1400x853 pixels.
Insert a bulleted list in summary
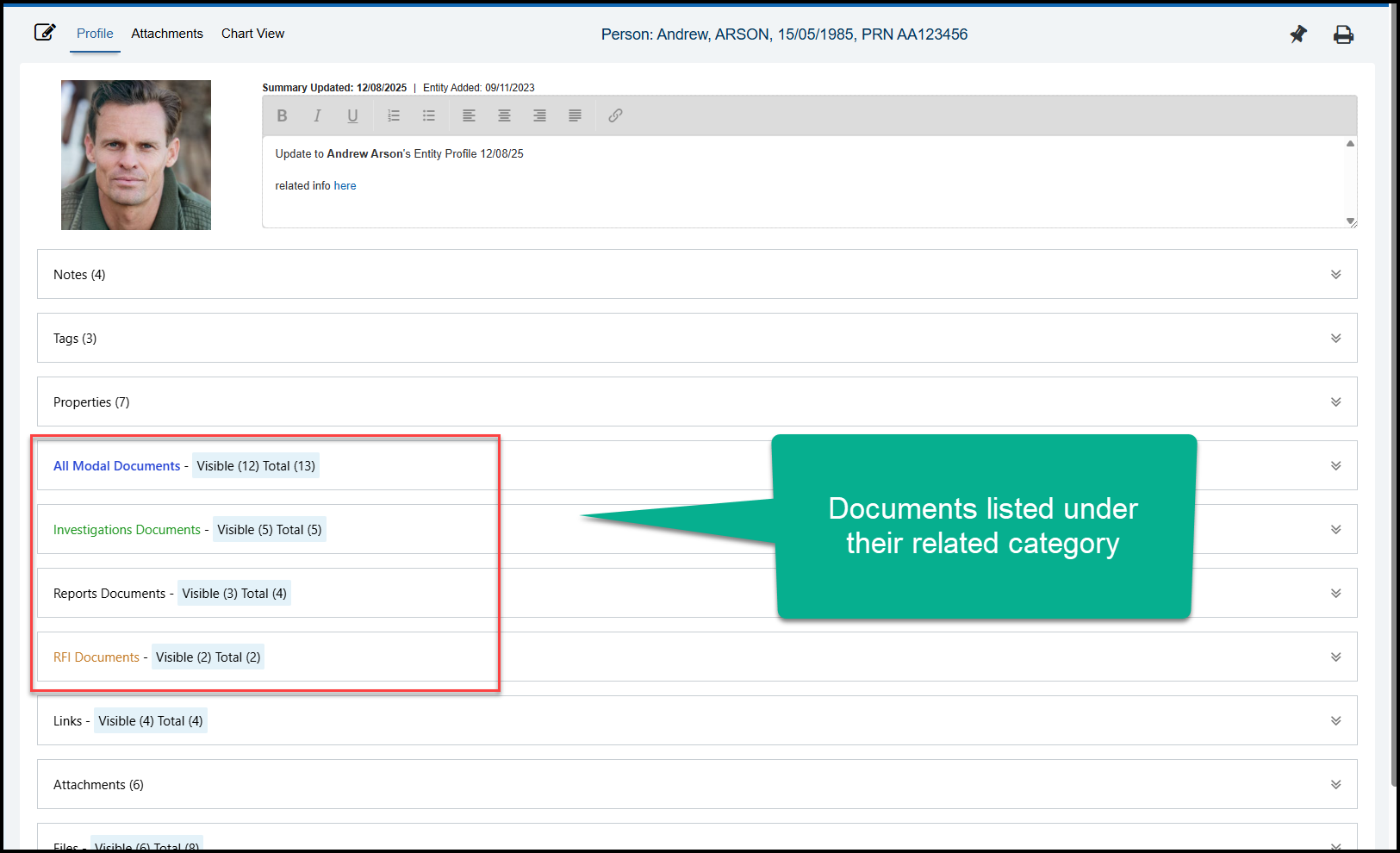click(x=429, y=115)
